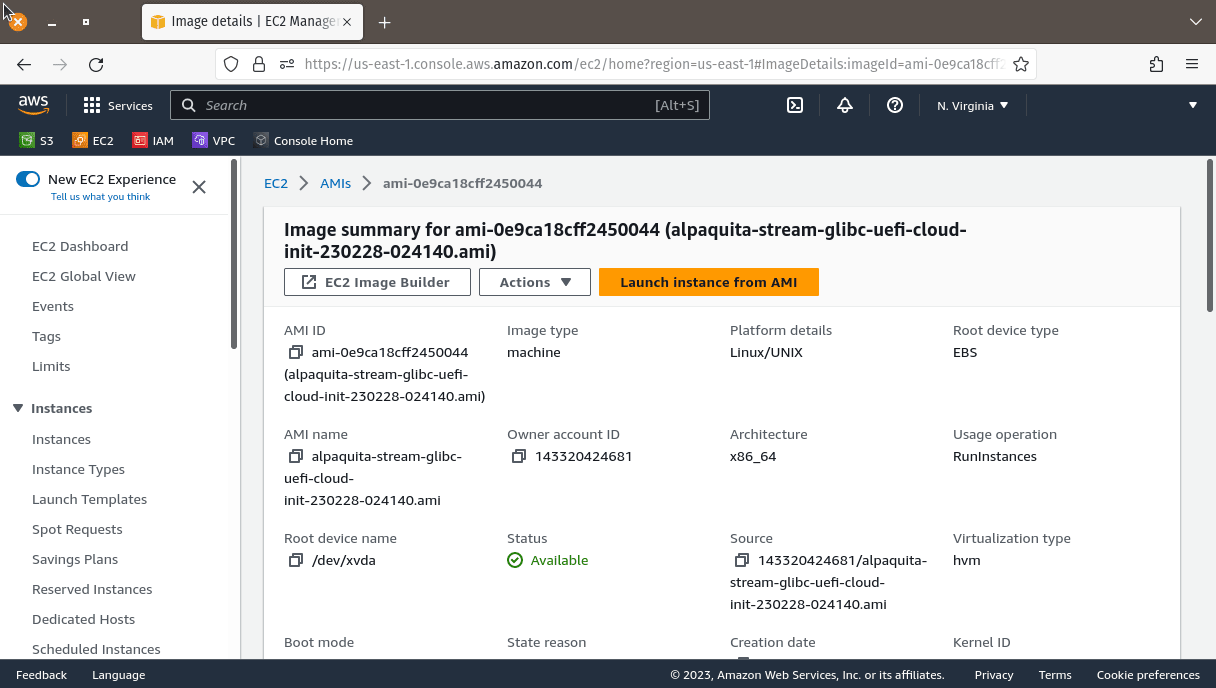Image resolution: width=1216 pixels, height=688 pixels.
Task: Copy the Owner account ID
Action: (519, 456)
